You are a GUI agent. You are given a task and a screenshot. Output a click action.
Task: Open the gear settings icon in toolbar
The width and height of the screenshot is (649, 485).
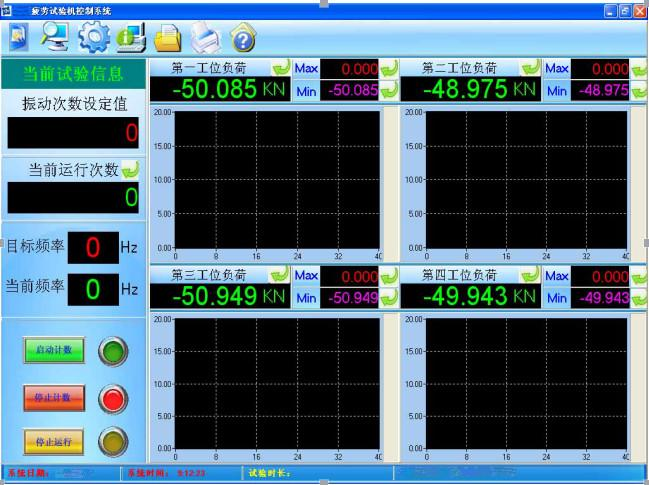[94, 37]
